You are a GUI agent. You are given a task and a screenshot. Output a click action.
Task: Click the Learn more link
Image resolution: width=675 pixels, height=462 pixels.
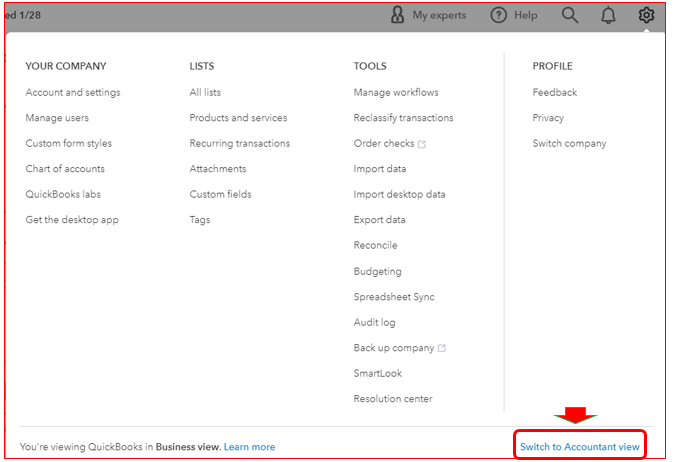249,447
